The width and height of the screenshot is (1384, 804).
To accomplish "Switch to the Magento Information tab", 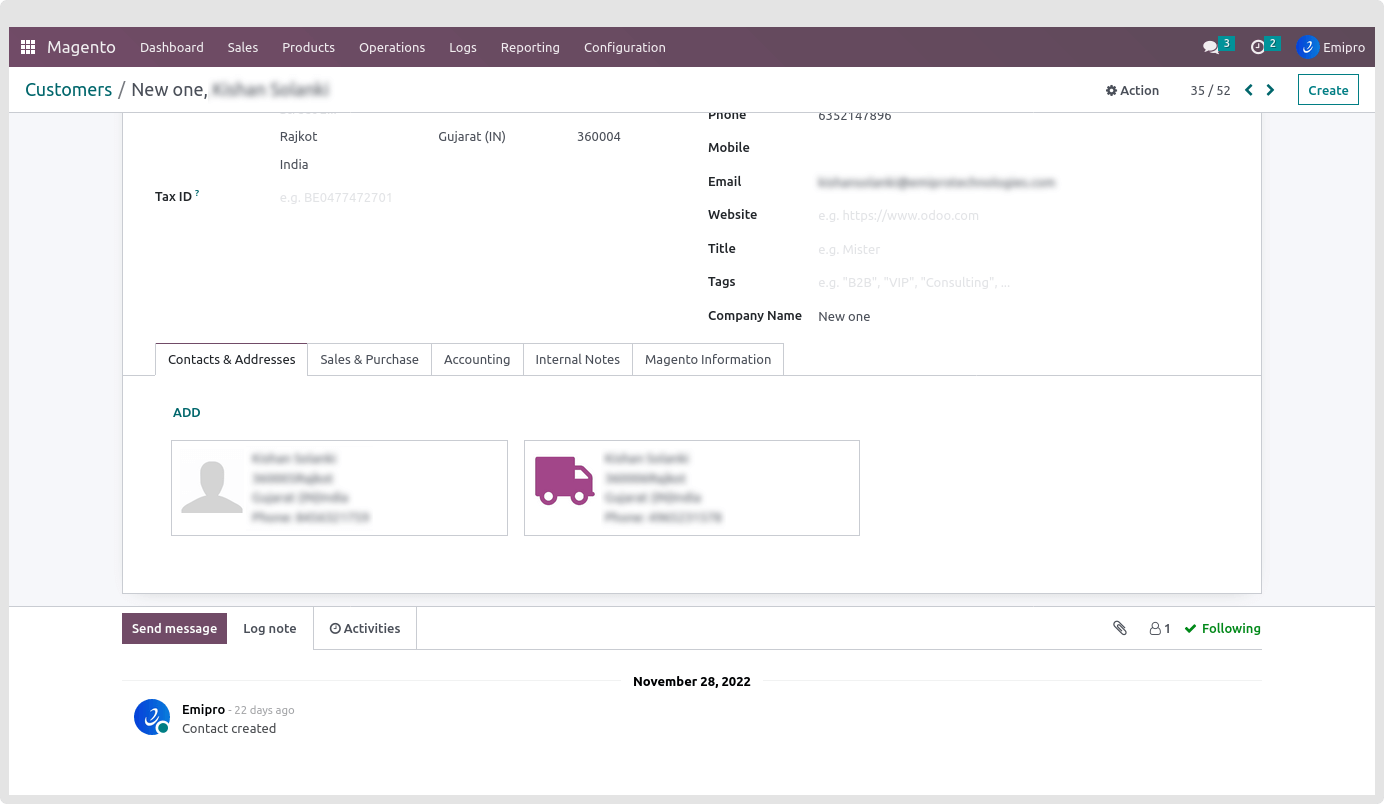I will (707, 359).
